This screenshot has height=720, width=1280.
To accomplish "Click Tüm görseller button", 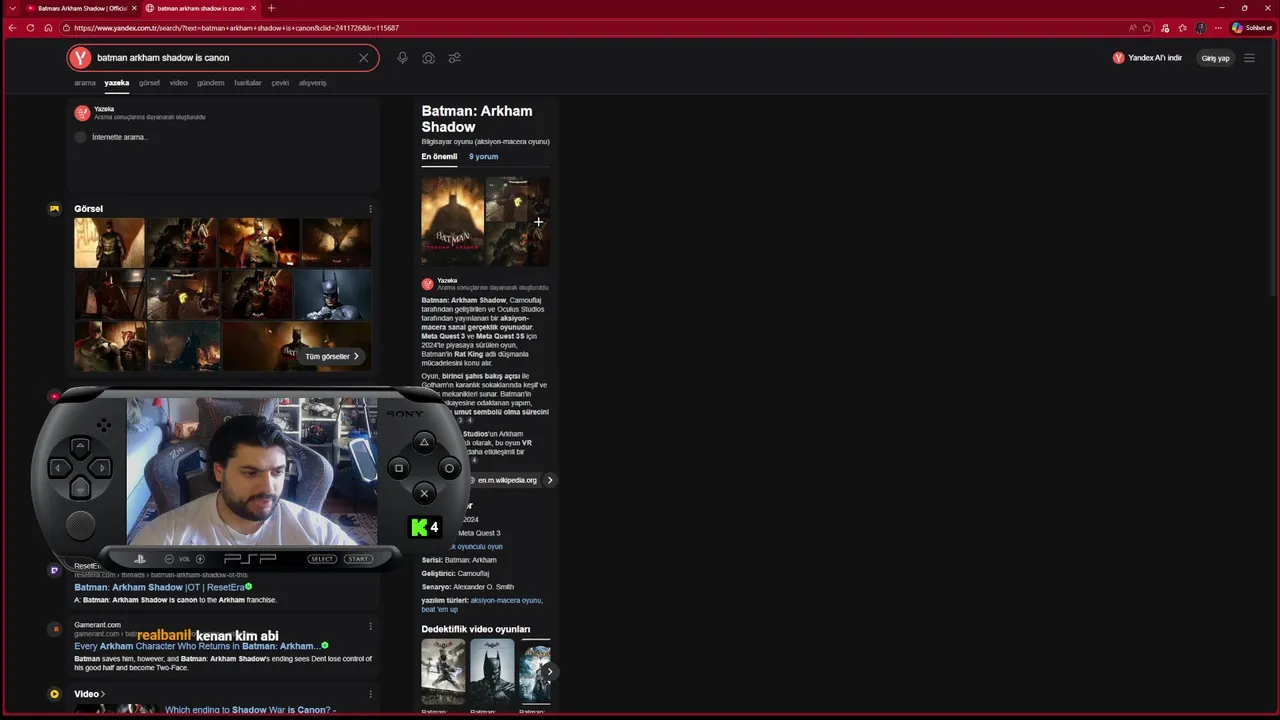I will coord(332,356).
